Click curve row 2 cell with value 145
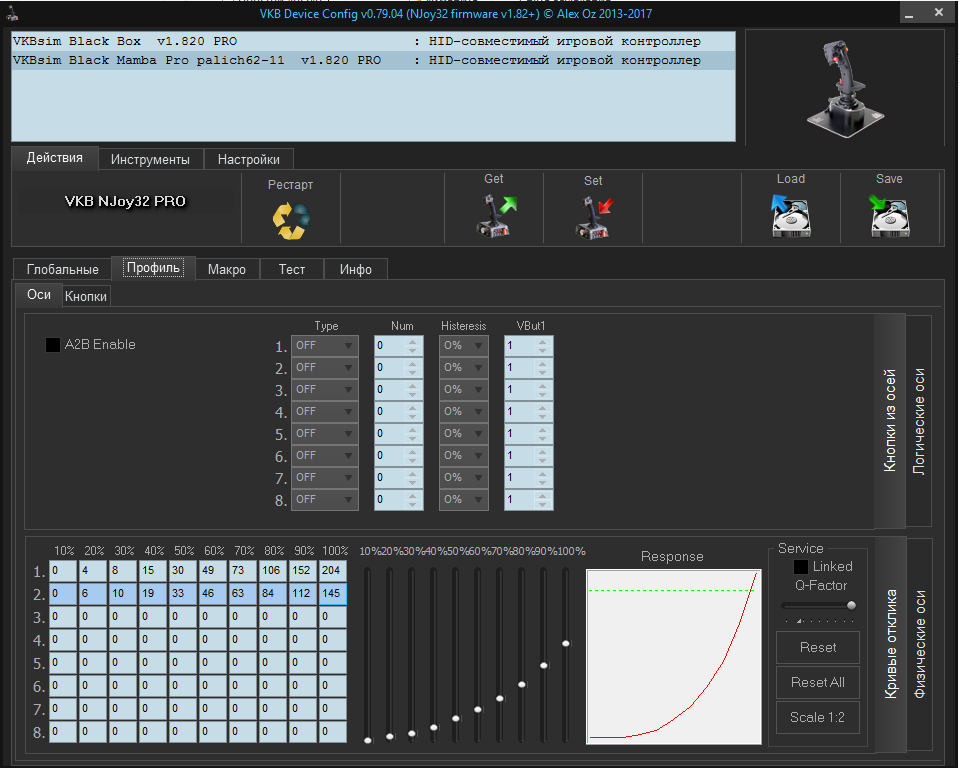Viewport: 959px width, 768px height. coord(333,594)
